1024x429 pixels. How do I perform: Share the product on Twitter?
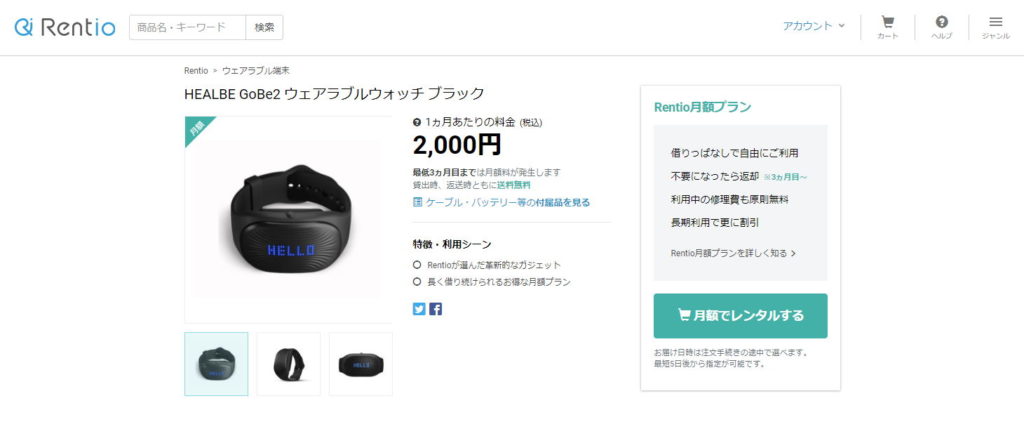419,310
